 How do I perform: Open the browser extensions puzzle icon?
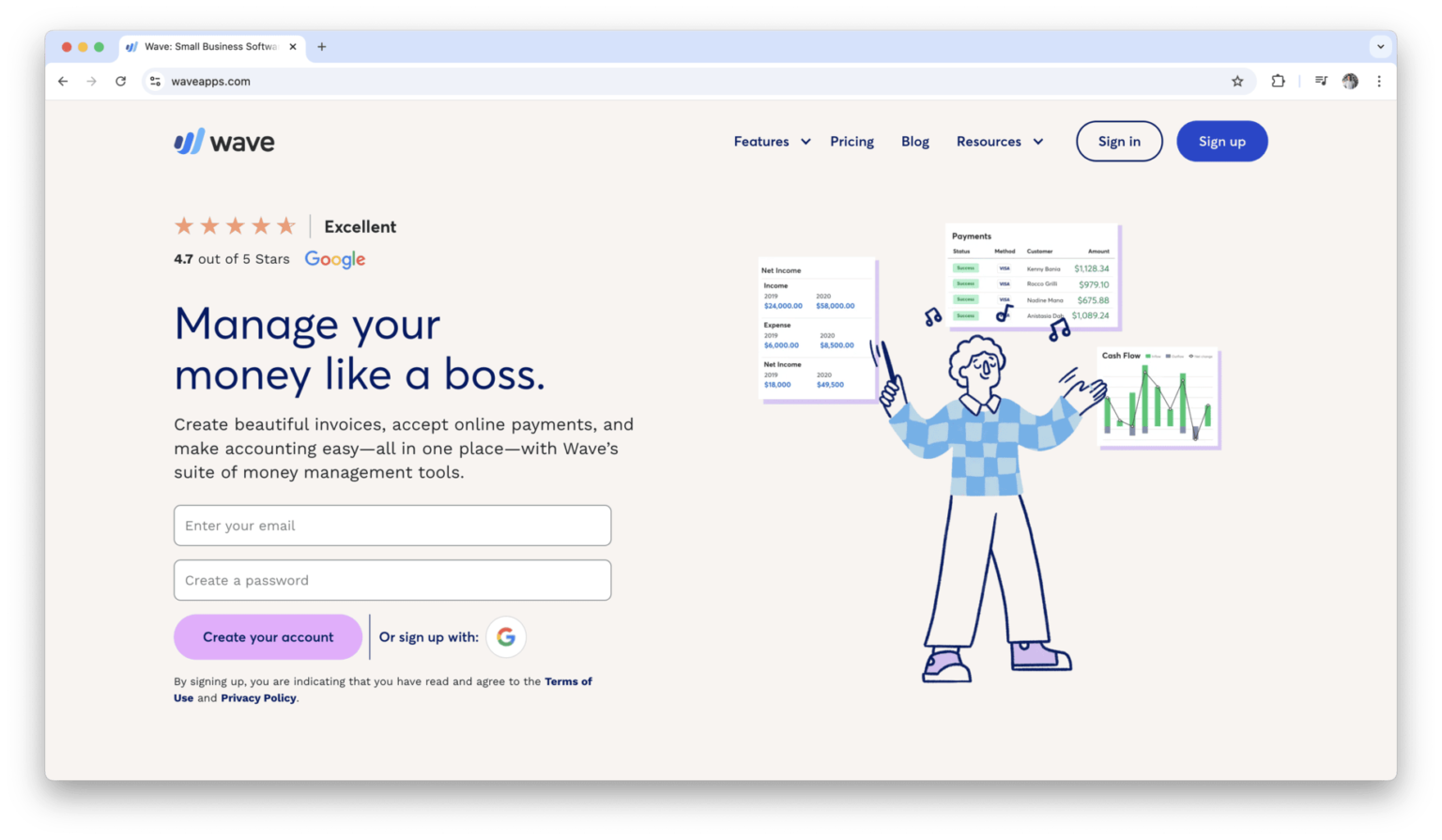coord(1278,81)
